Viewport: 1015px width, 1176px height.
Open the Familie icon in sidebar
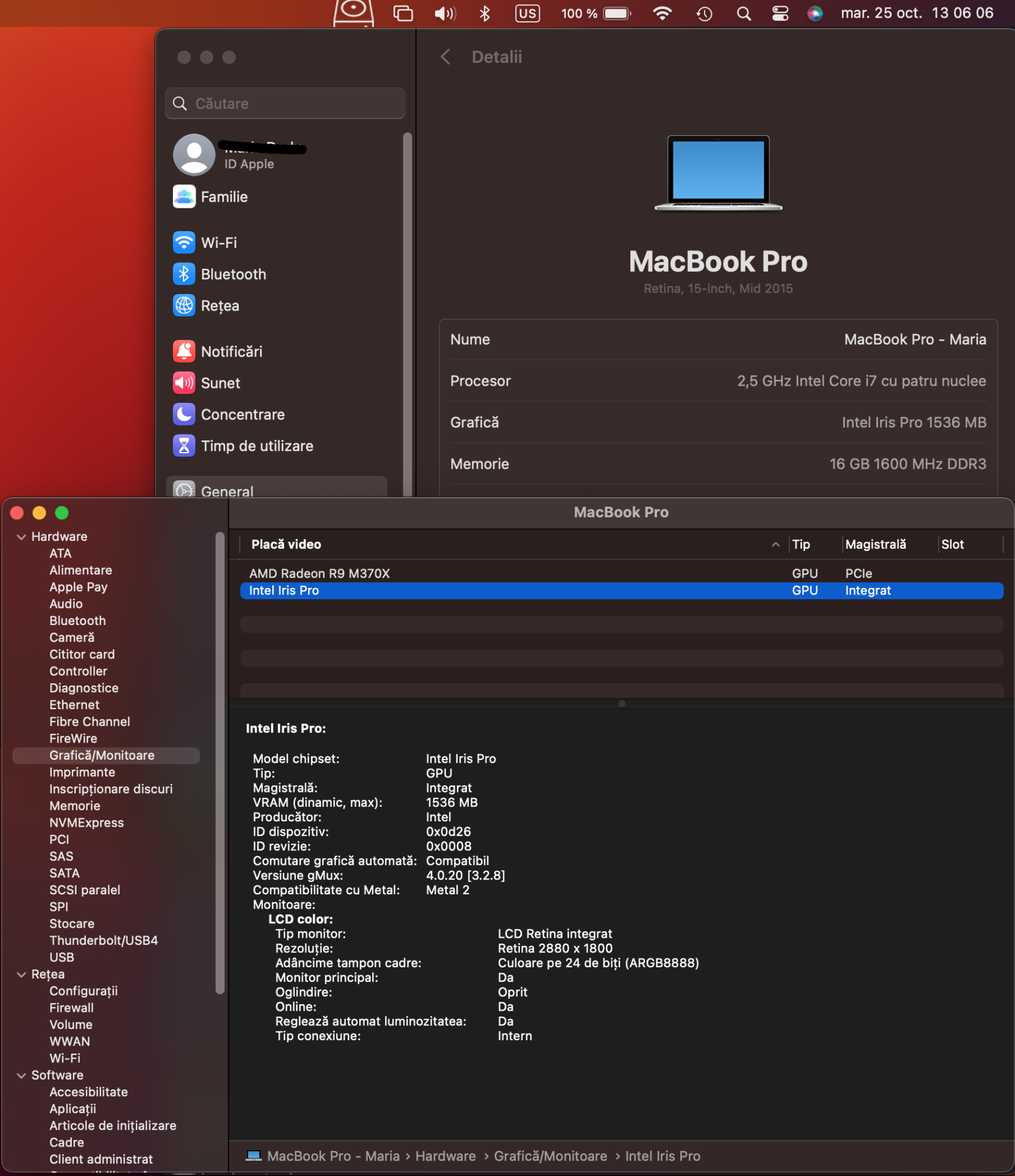[x=184, y=196]
